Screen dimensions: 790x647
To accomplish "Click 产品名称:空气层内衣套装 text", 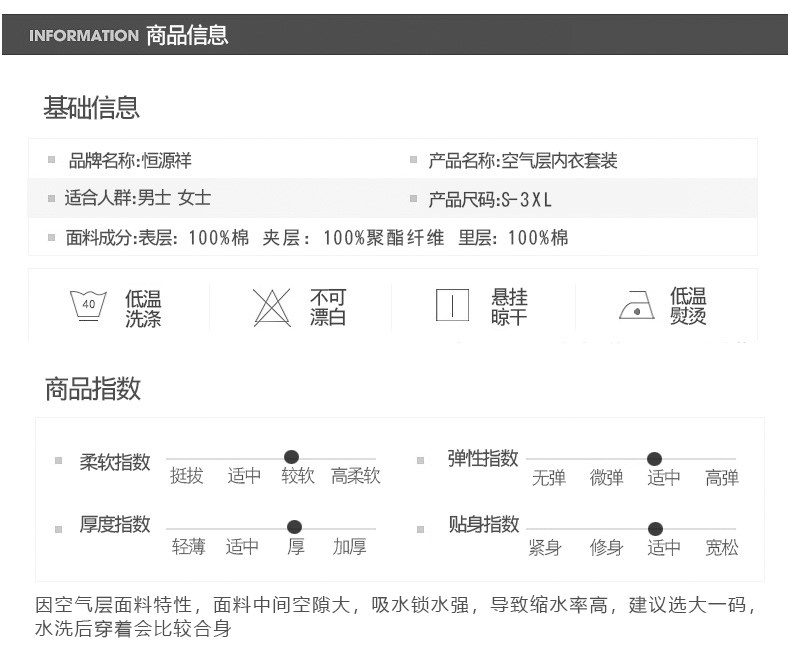I will coord(523,161).
